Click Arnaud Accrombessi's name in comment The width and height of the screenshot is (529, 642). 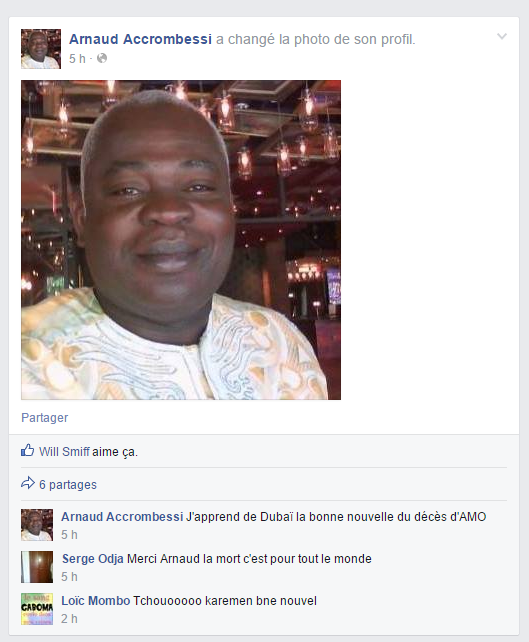click(122, 517)
